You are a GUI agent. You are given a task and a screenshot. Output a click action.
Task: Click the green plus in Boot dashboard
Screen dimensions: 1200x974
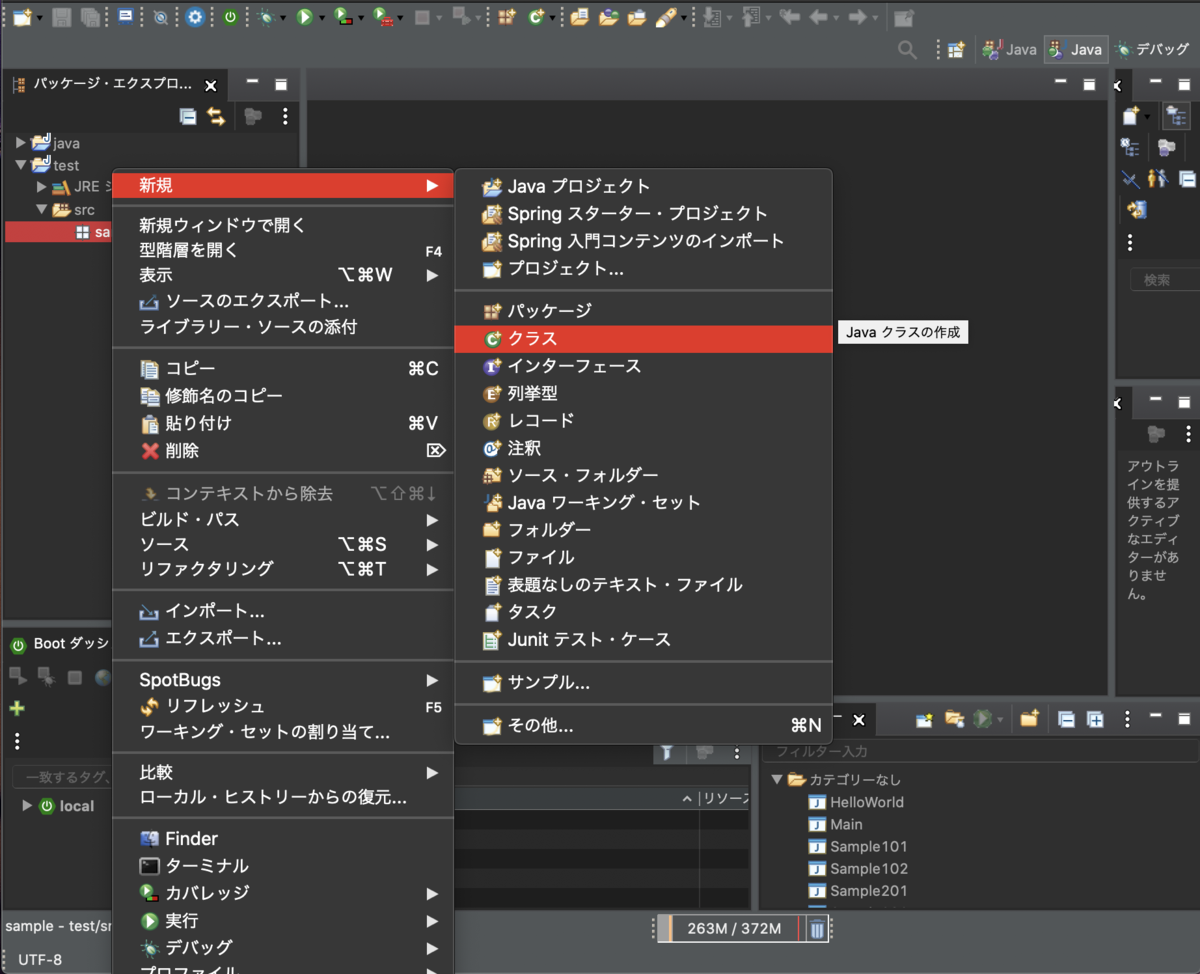(x=17, y=709)
